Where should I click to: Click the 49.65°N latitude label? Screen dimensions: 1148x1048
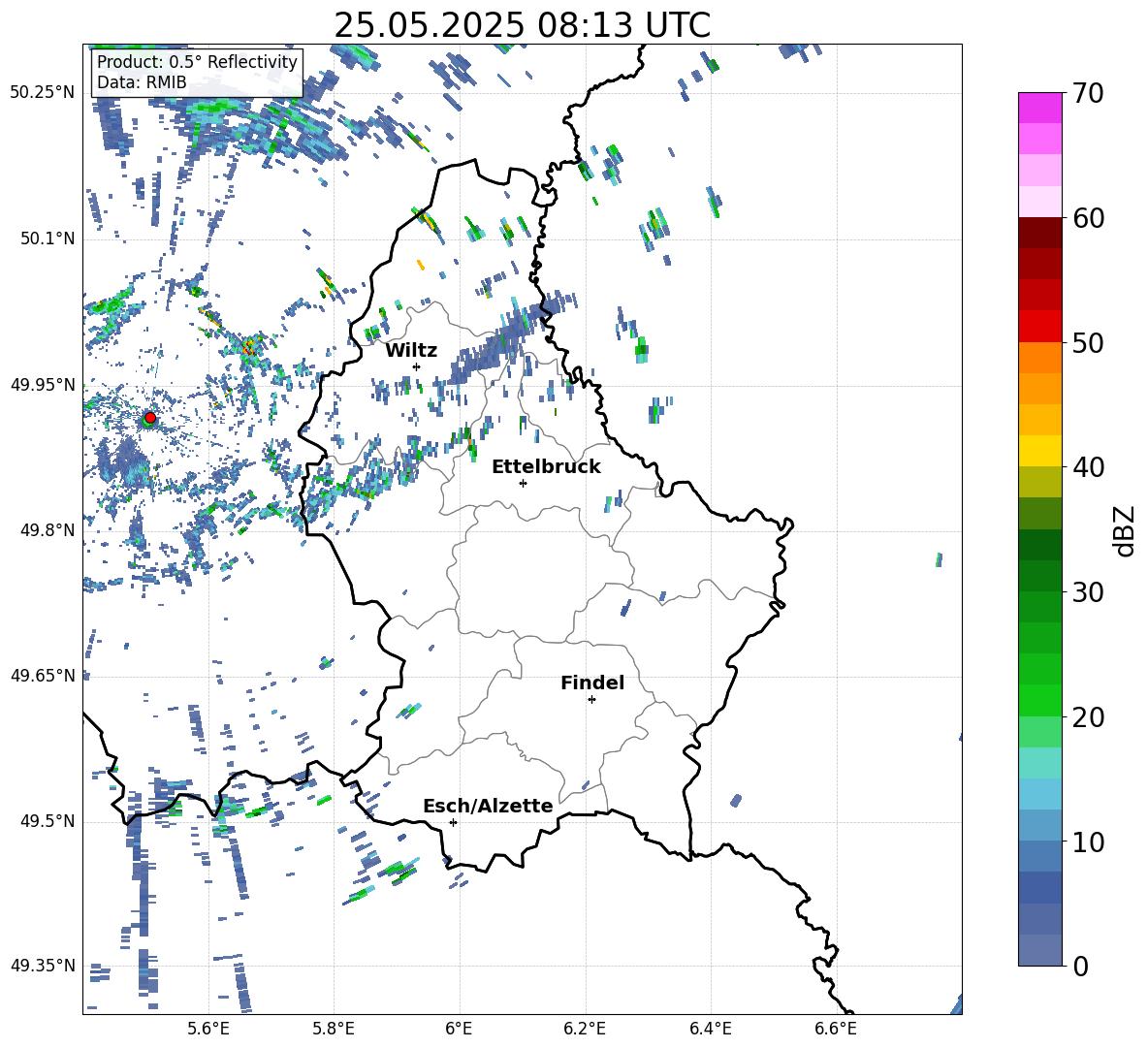(44, 675)
